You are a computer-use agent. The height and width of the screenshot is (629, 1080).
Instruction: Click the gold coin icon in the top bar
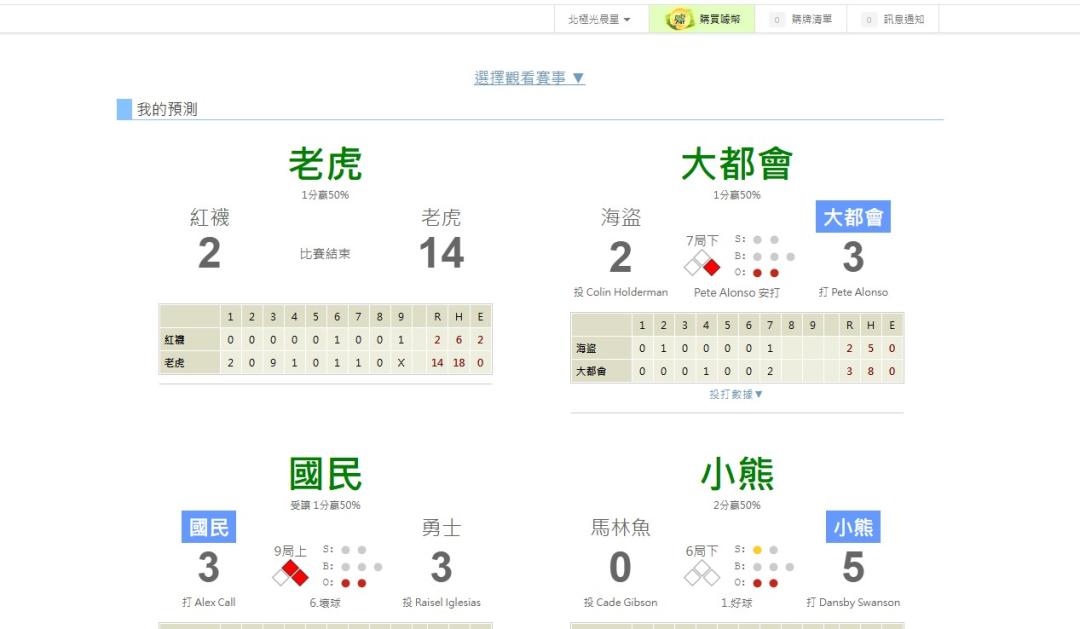[679, 19]
